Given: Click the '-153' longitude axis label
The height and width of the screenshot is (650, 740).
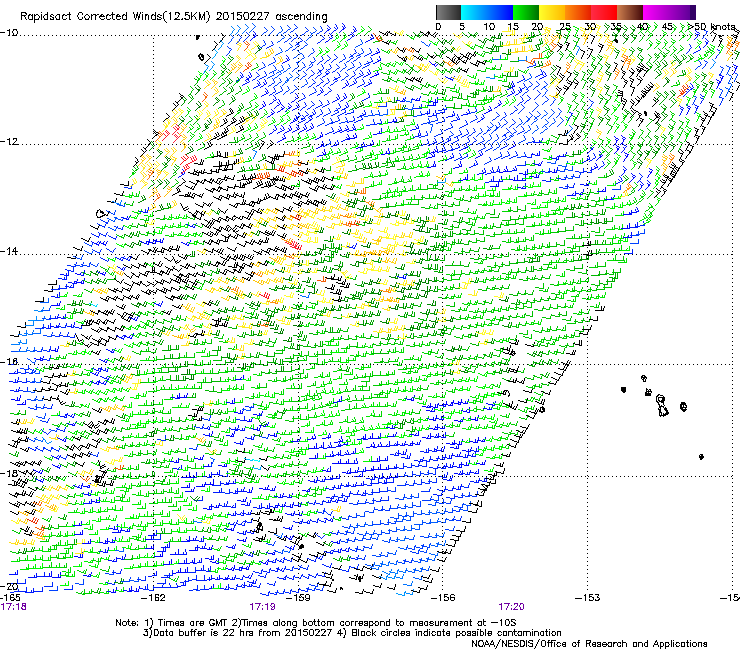Looking at the screenshot, I should click(x=588, y=598).
